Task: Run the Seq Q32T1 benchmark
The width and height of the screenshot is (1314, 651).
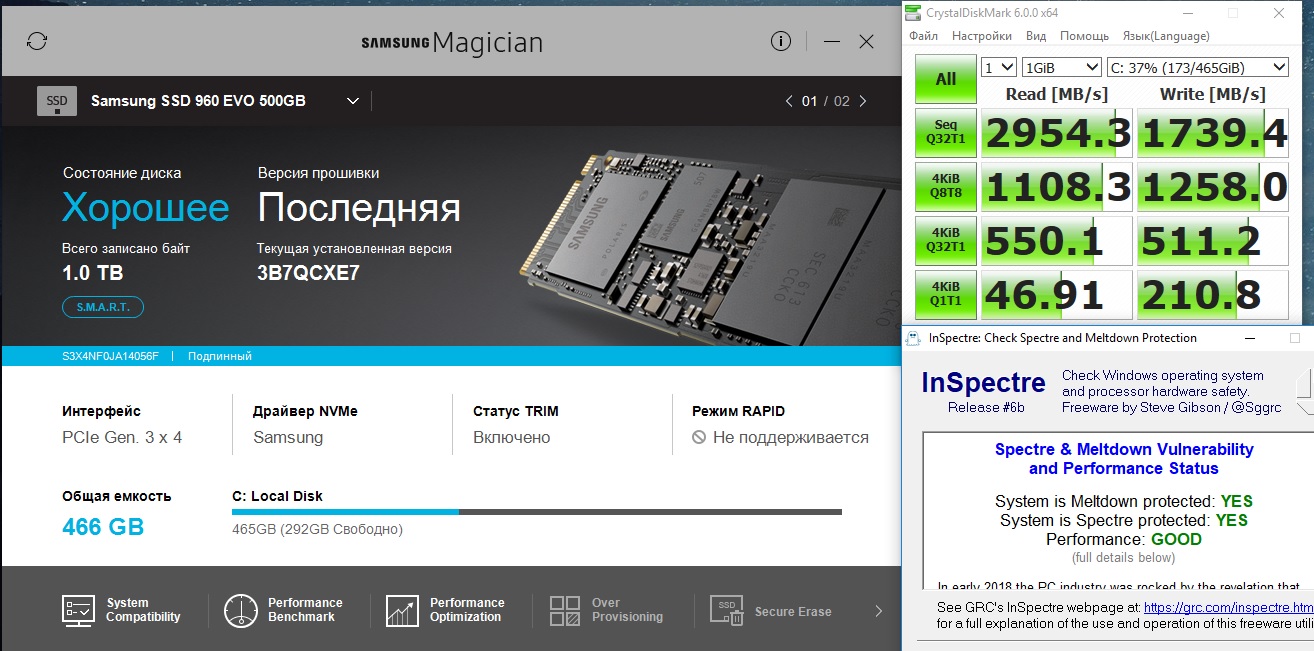Action: tap(945, 133)
